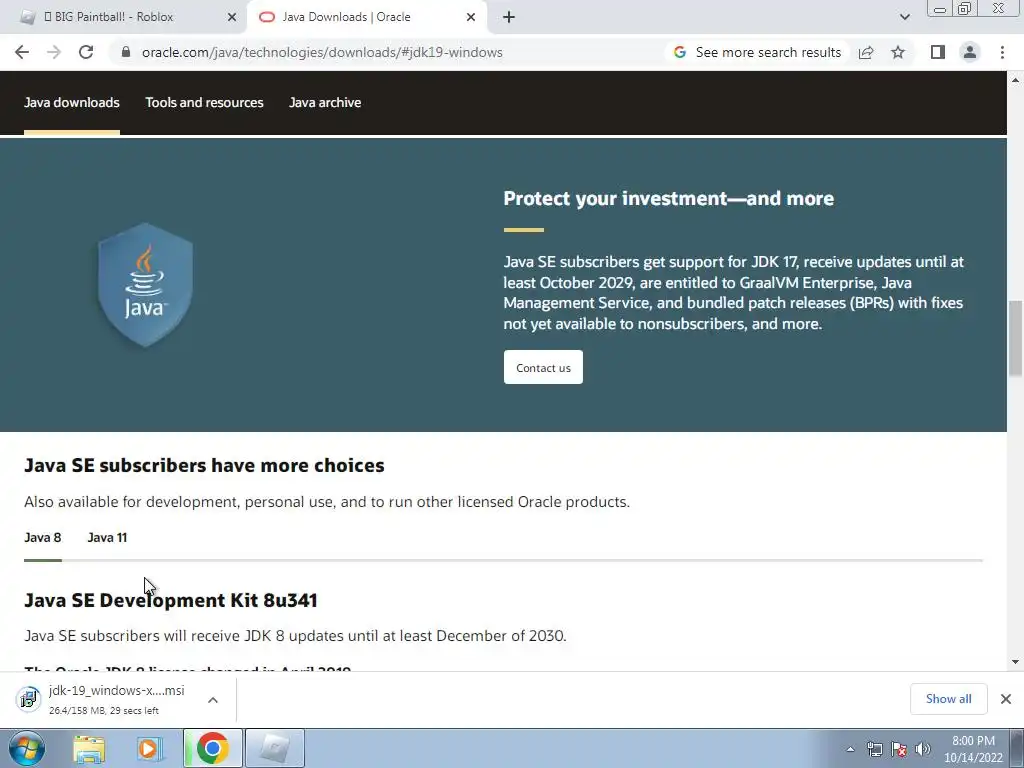This screenshot has width=1024, height=768.
Task: Click the address bar URL
Action: click(x=322, y=52)
